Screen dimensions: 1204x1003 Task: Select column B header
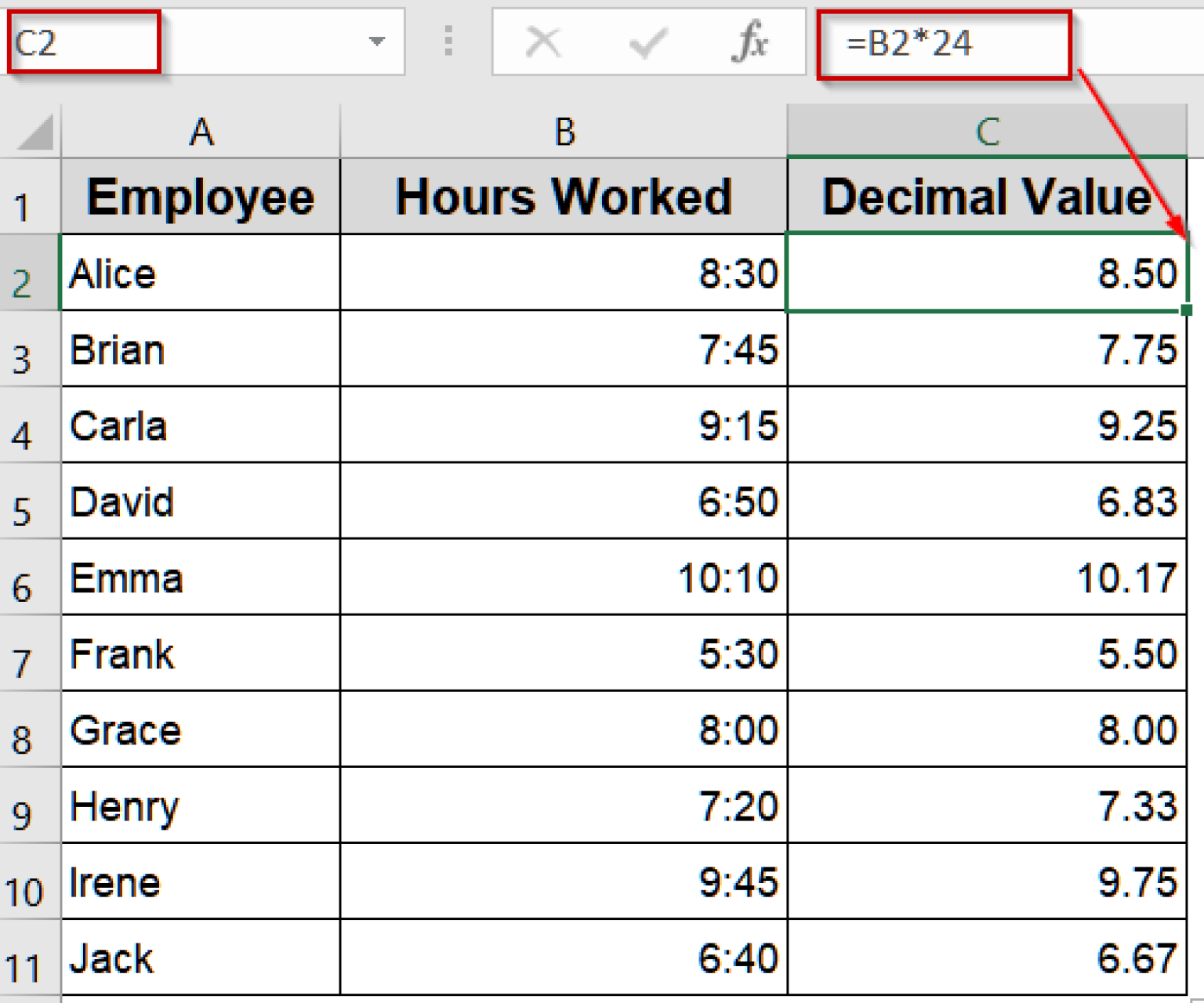click(x=563, y=131)
